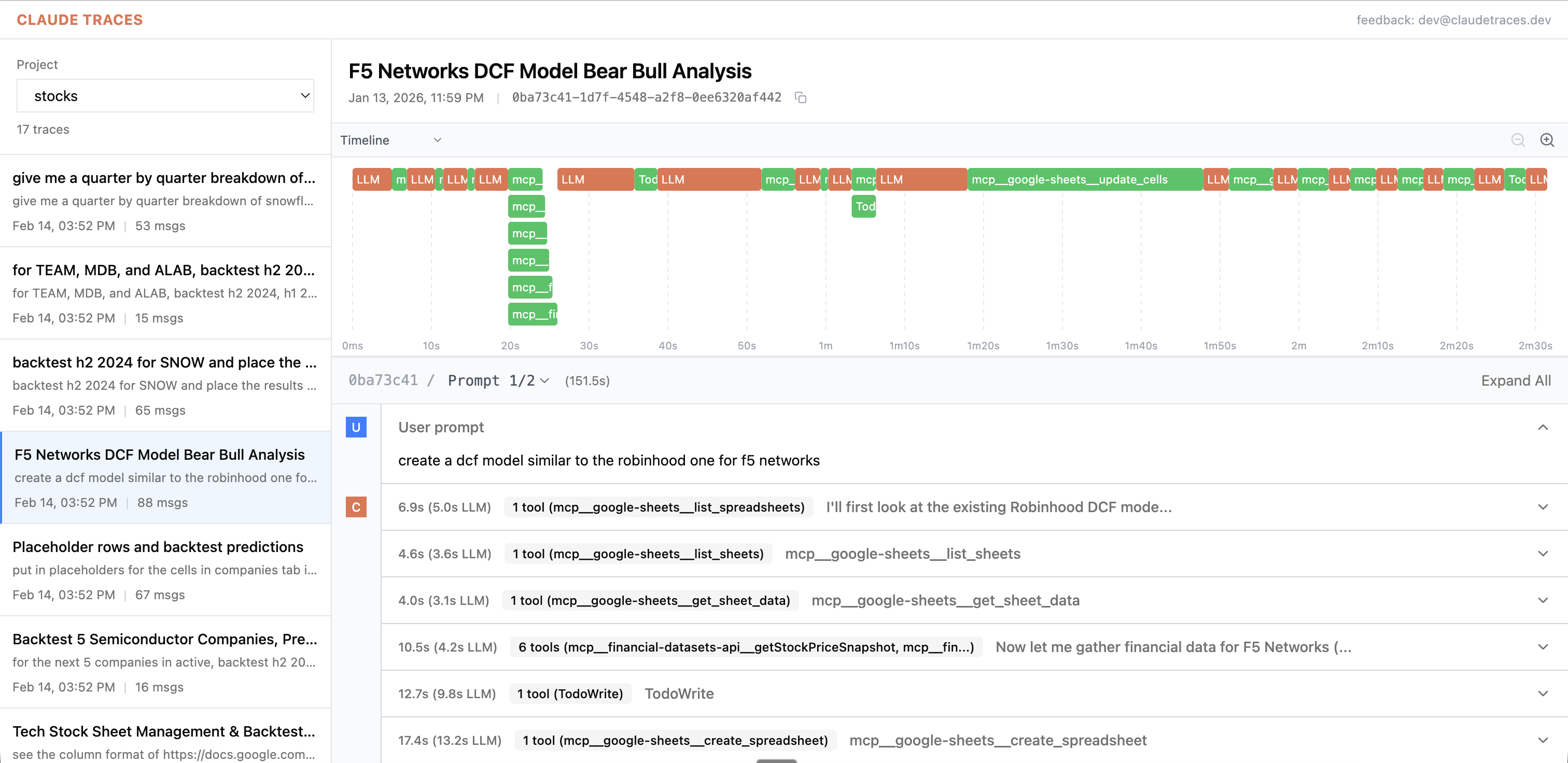Expand the 6 tools financial data step

(x=1543, y=647)
